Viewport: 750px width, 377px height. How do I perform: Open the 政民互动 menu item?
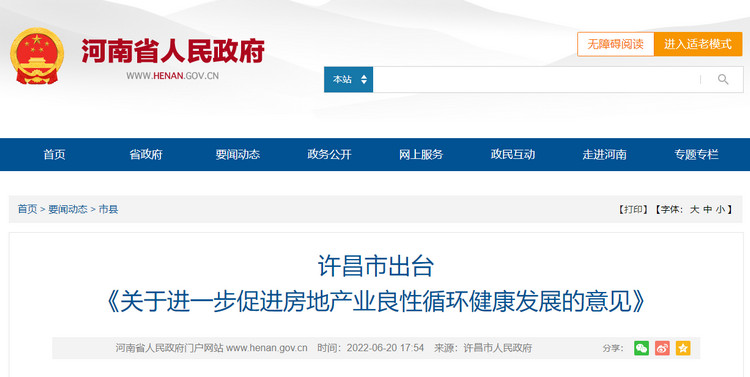tap(513, 155)
